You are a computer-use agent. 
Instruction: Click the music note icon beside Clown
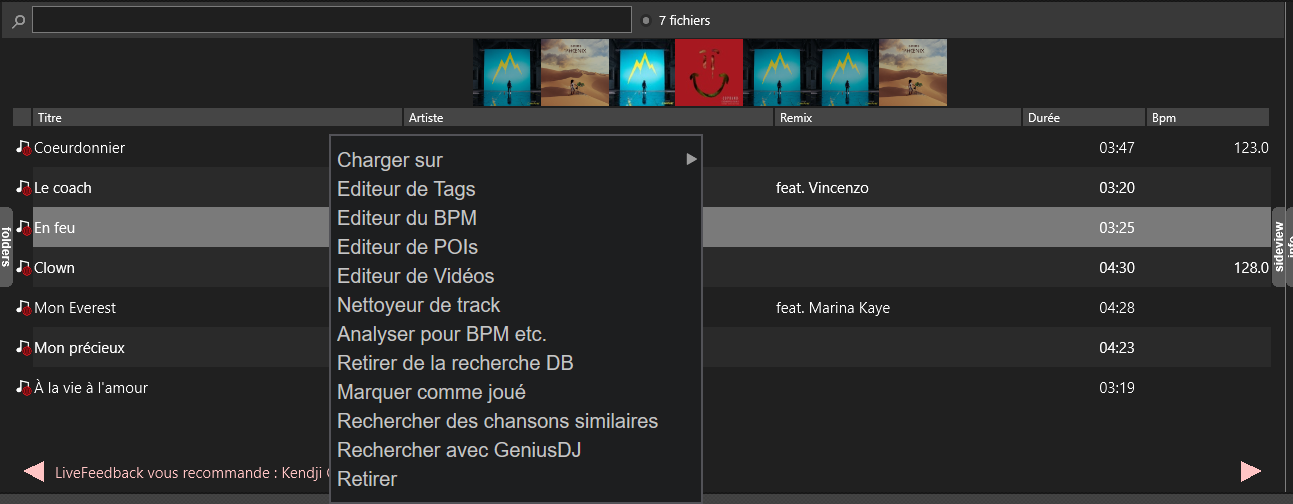coord(23,268)
